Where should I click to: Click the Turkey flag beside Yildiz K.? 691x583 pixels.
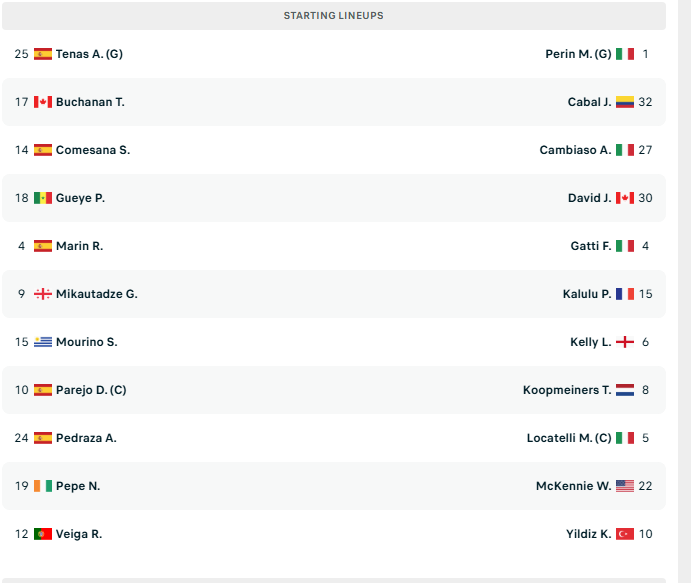tap(625, 534)
